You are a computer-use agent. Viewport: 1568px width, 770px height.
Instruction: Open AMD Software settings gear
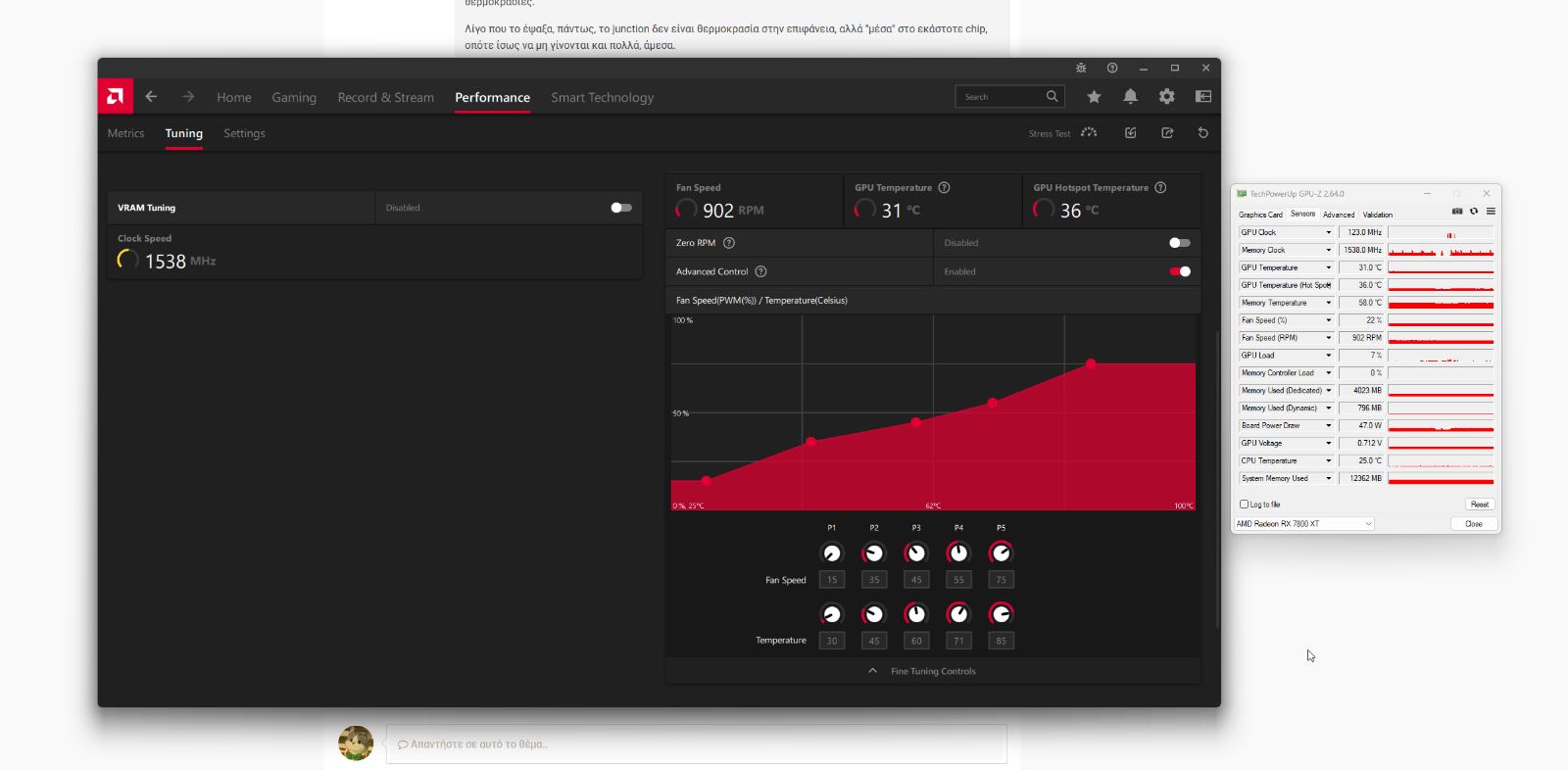1166,96
